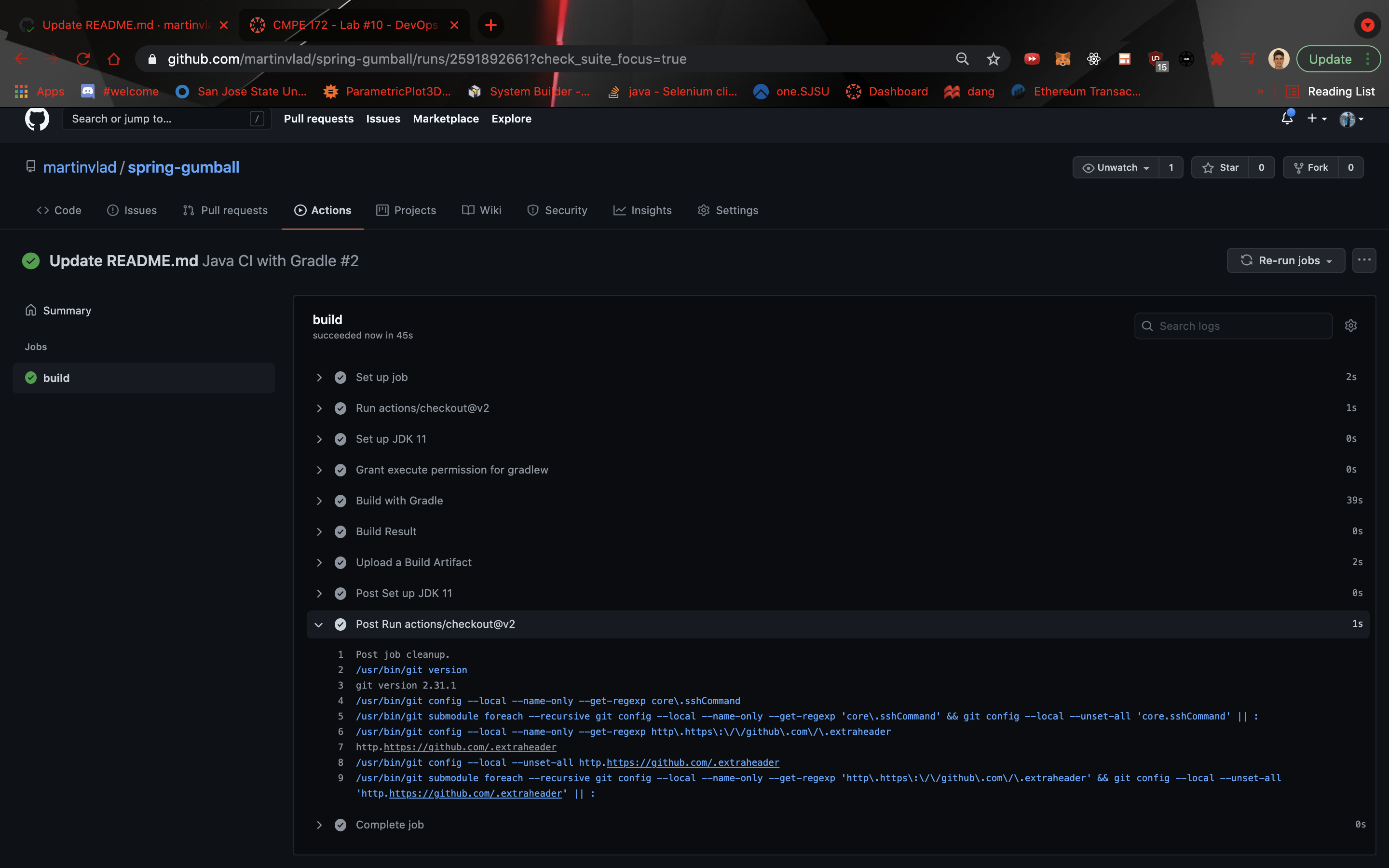Open the martinvlad profile link

[80, 167]
